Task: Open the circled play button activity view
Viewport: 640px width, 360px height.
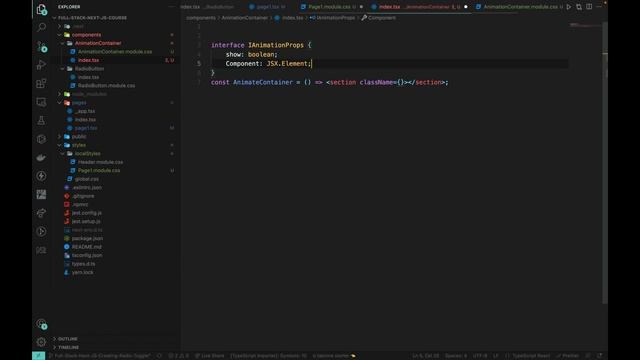Action: point(41,231)
